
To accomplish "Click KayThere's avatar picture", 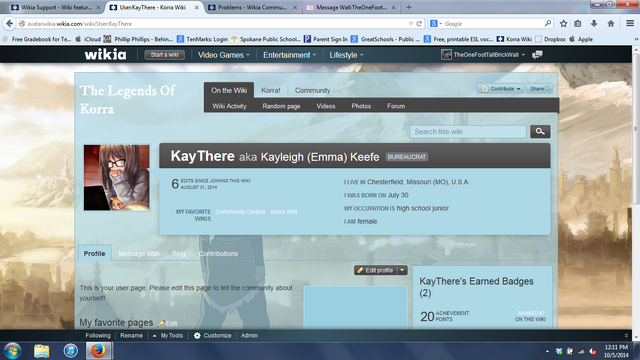I will 117,178.
